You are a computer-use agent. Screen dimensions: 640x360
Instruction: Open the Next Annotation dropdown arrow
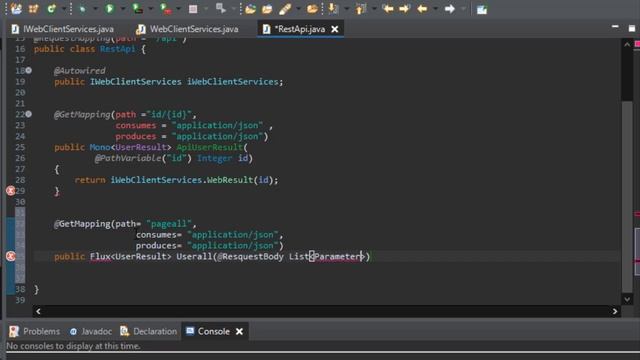346,9
